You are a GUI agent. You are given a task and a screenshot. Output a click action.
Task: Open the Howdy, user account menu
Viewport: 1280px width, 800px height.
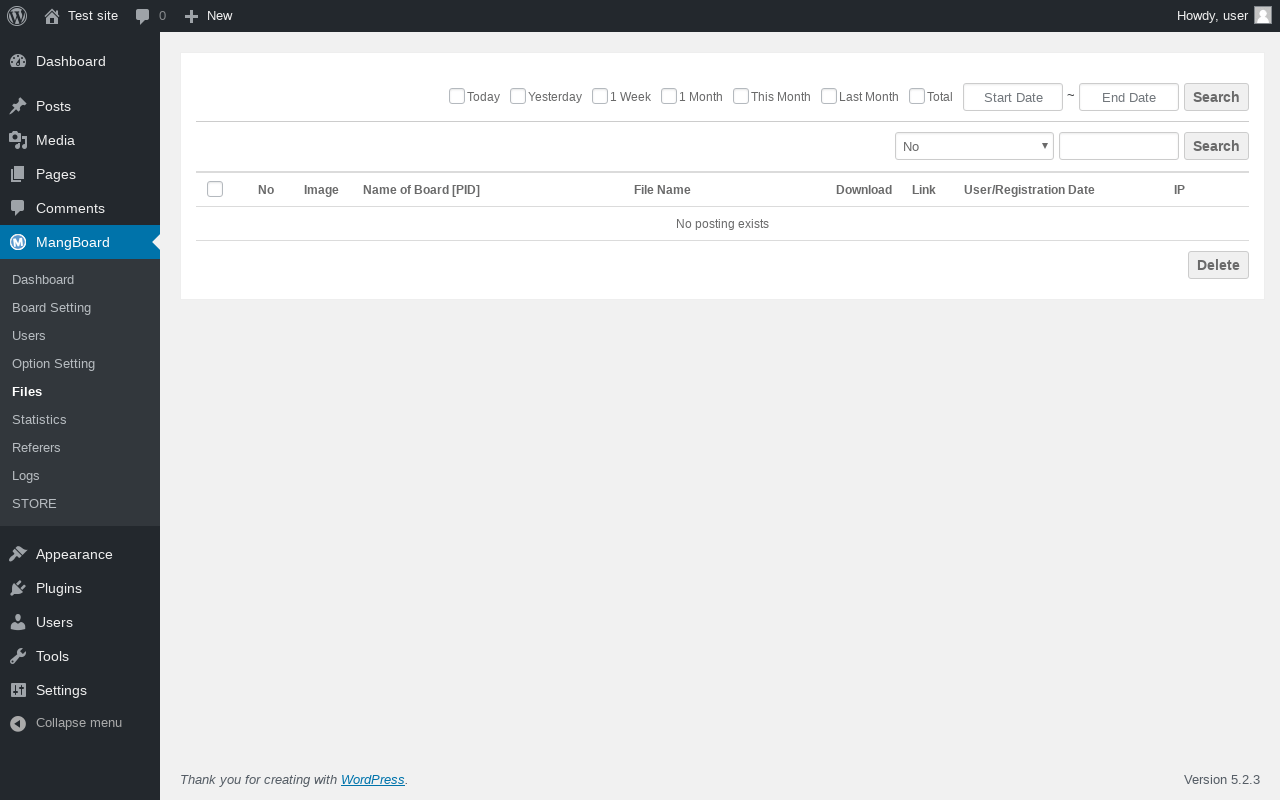[1224, 16]
